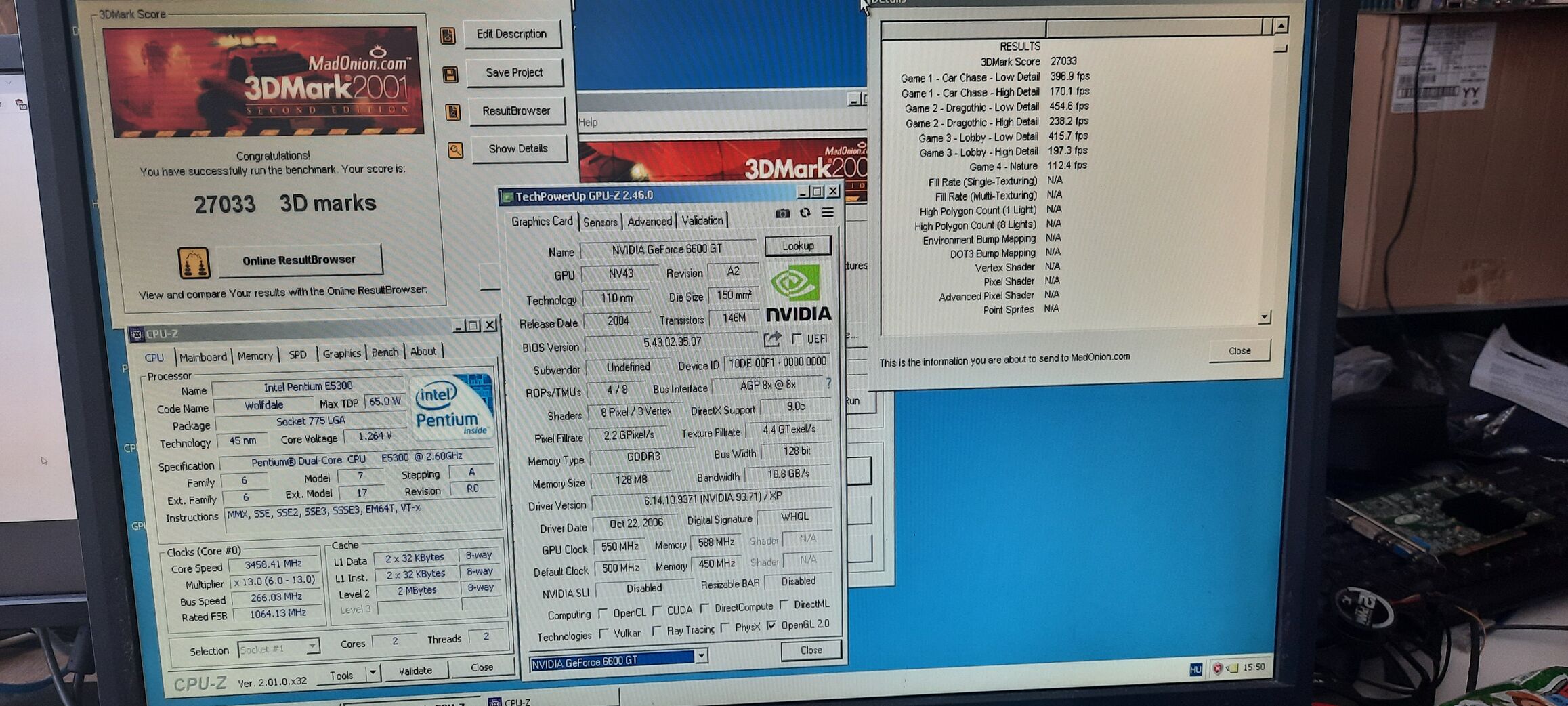Click the Save Project button
Viewport: 1568px width, 706px height.
(515, 72)
